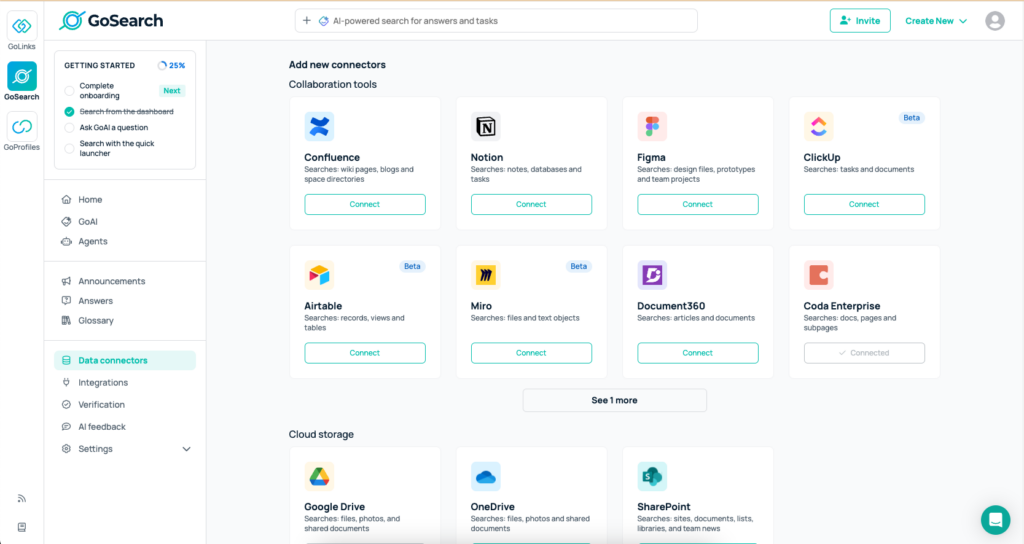Click Connect for ClickUp
The height and width of the screenshot is (544, 1024).
coord(864,204)
